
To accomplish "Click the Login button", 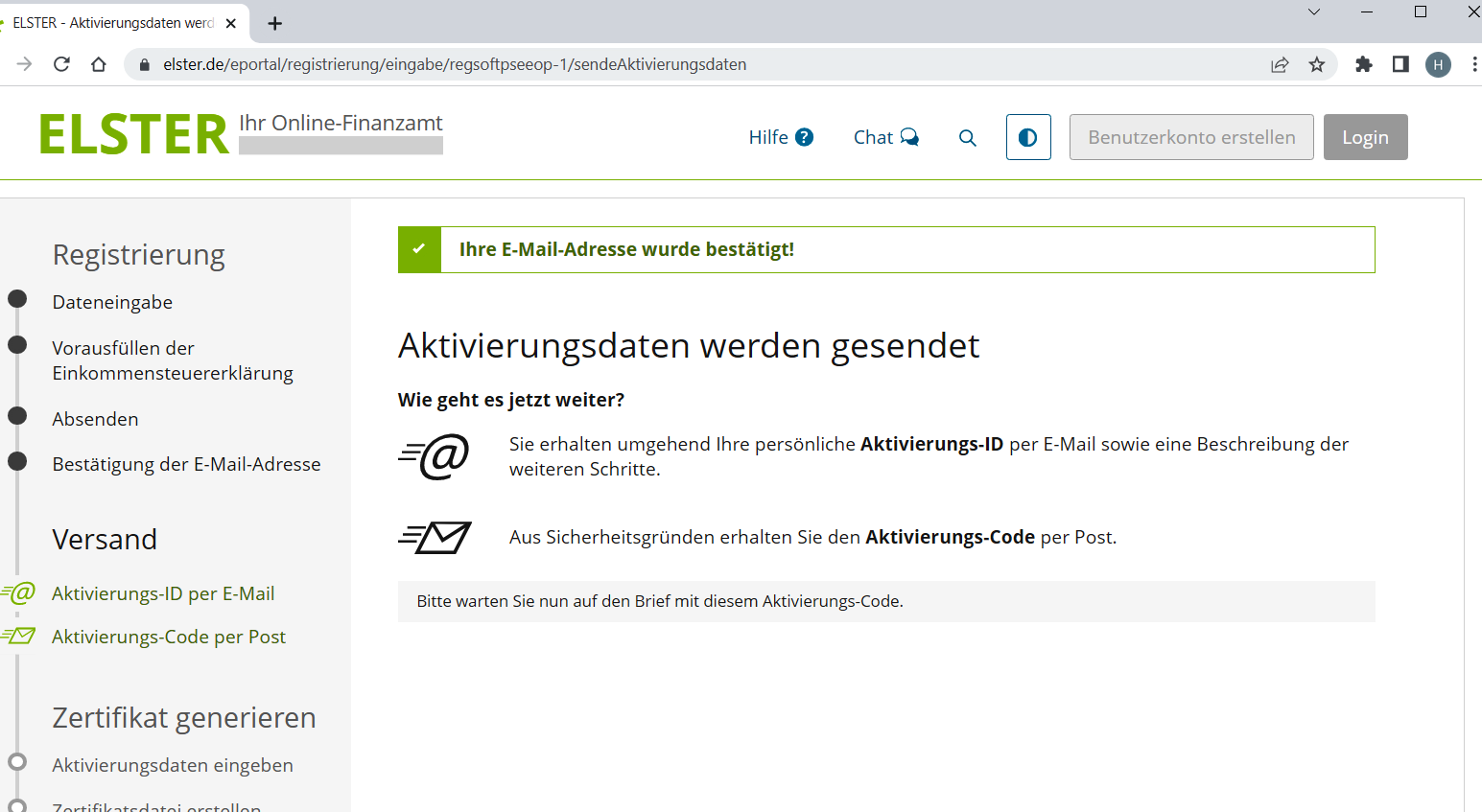I will (1365, 136).
